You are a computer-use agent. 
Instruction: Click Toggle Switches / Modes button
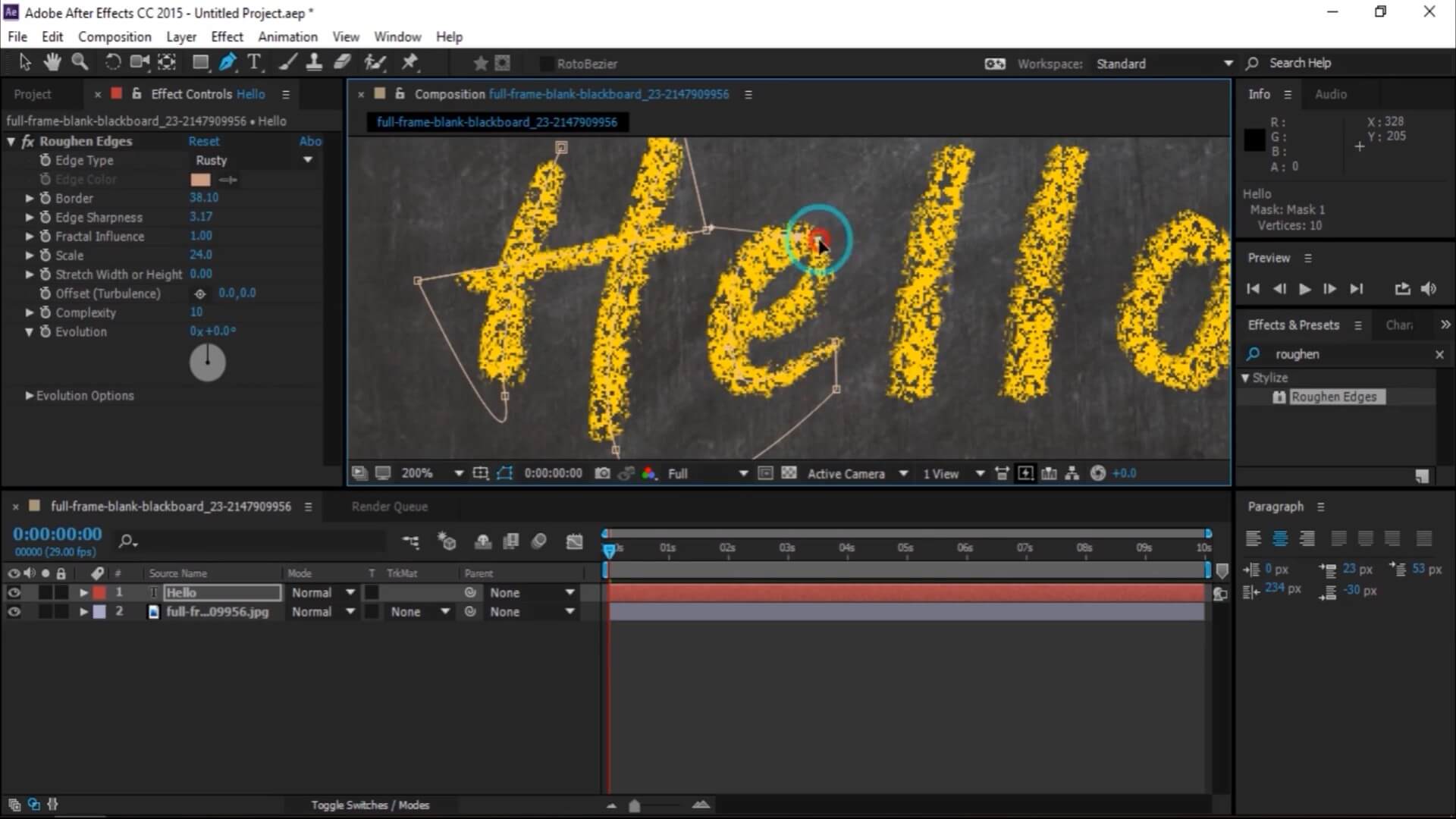point(370,805)
